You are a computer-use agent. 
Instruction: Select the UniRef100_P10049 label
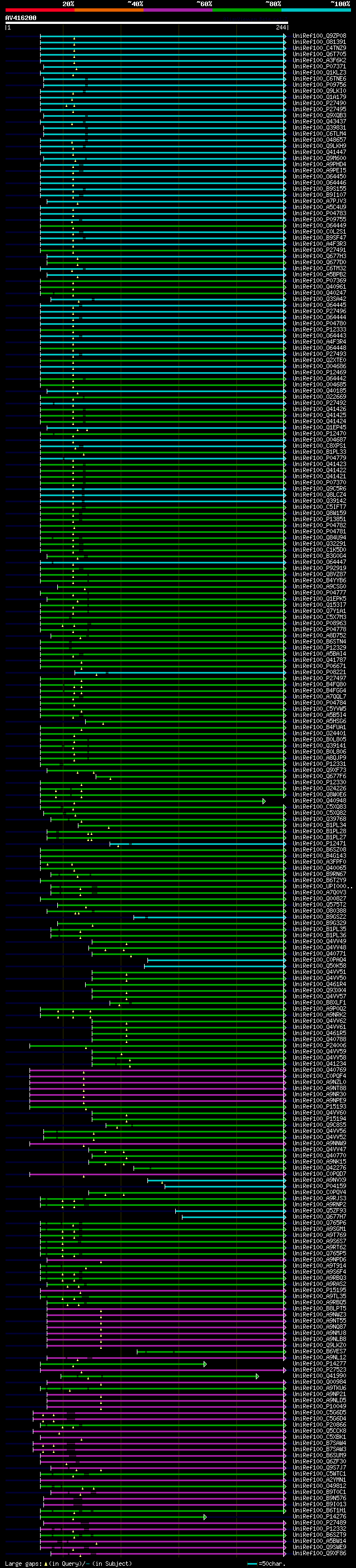click(x=319, y=1406)
